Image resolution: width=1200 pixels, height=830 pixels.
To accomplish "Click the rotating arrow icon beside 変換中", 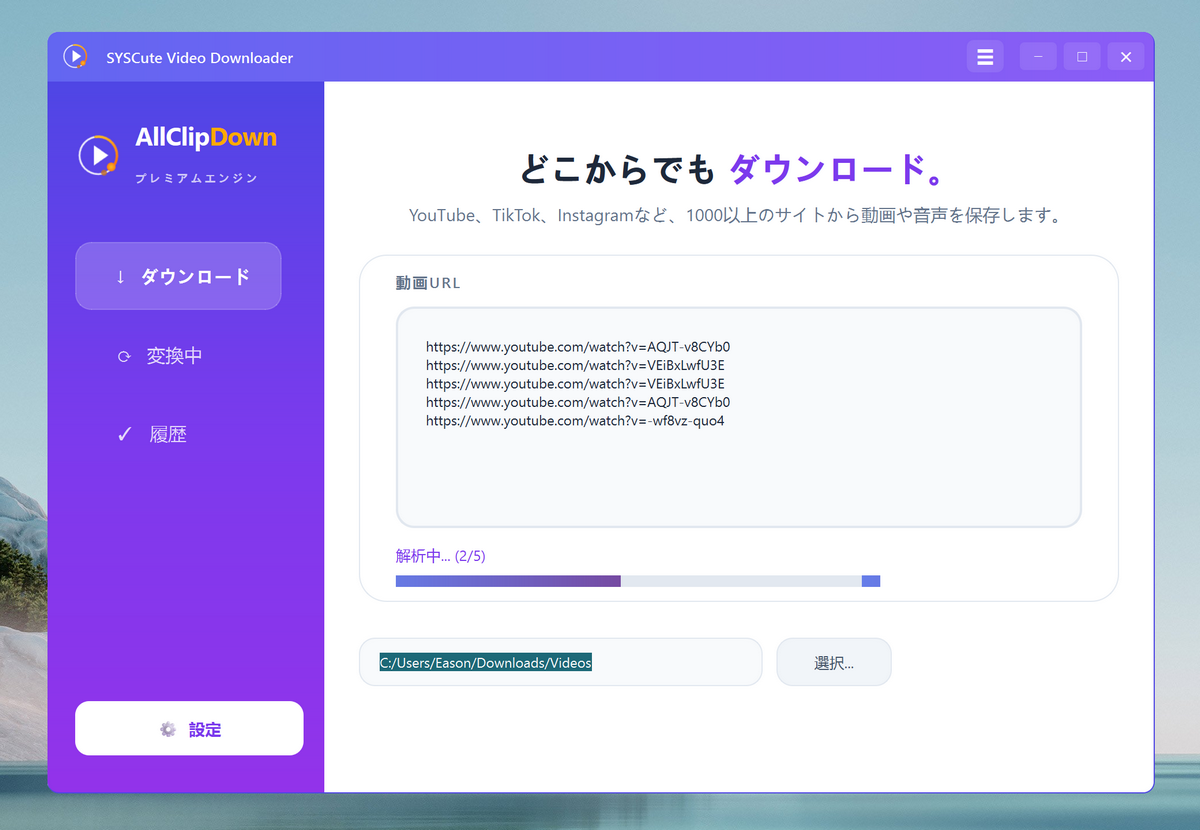I will click(124, 356).
